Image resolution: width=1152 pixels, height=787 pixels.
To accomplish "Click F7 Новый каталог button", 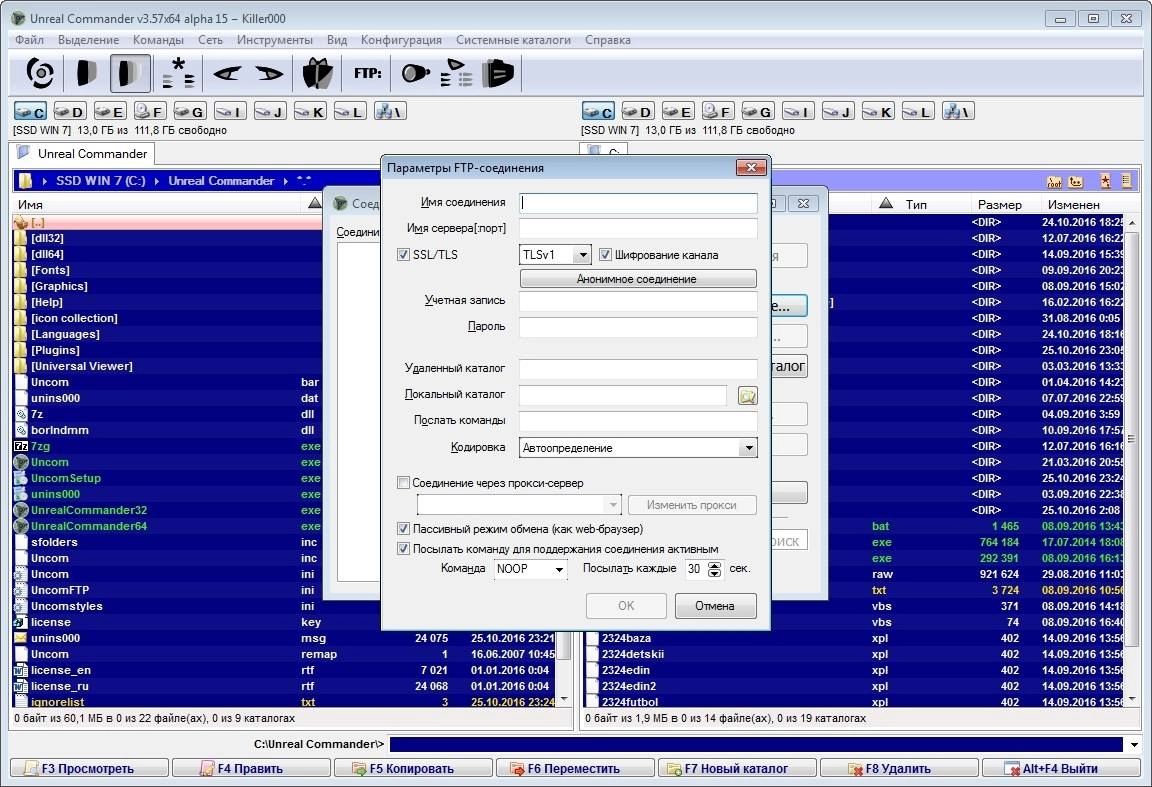I will point(736,769).
